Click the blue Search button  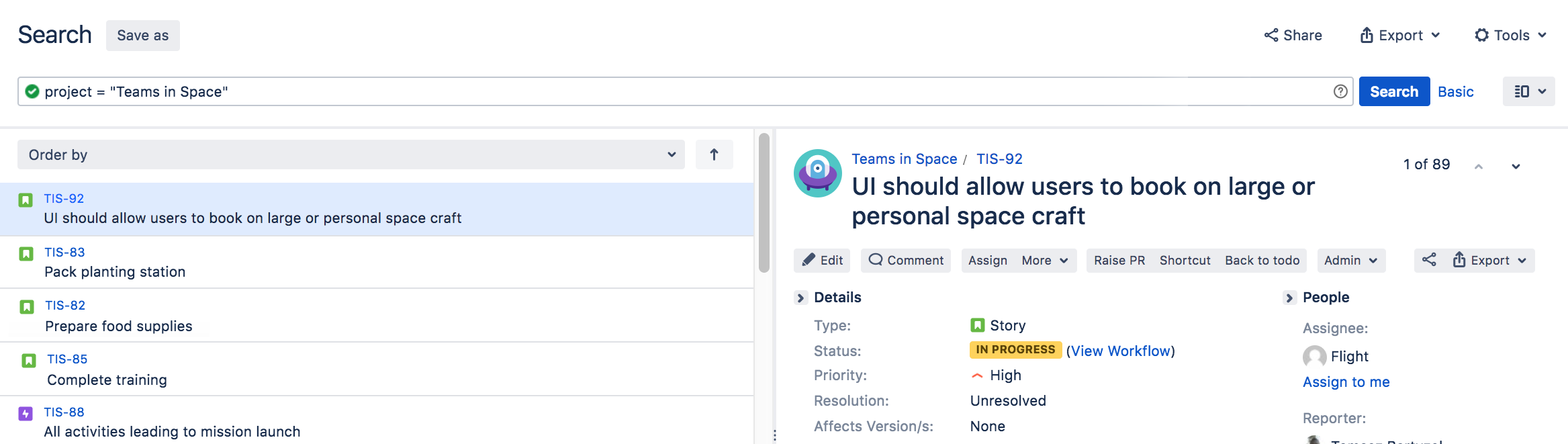(x=1394, y=91)
